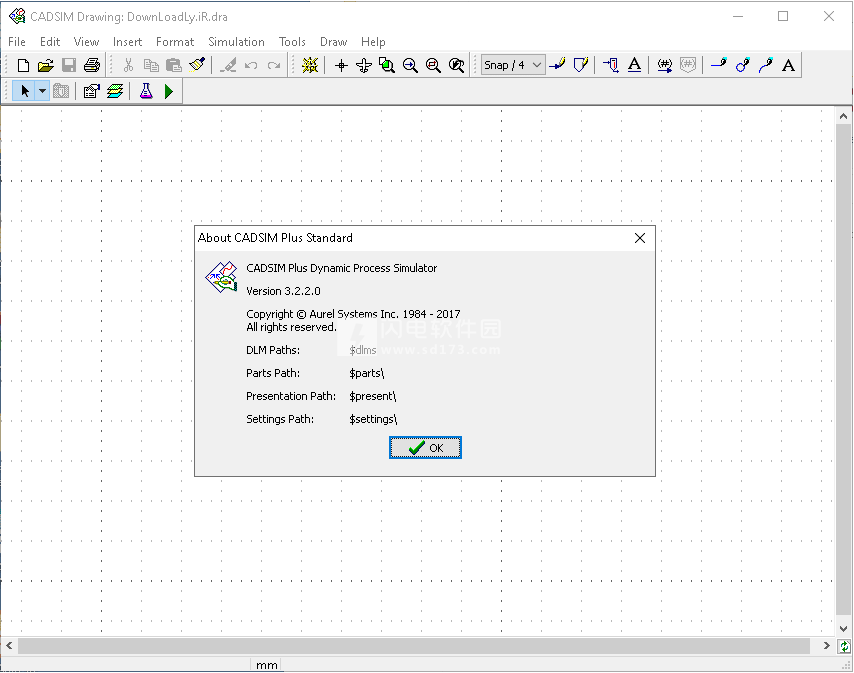
Task: Maximize the CADSIM Drawing window
Action: click(x=783, y=16)
